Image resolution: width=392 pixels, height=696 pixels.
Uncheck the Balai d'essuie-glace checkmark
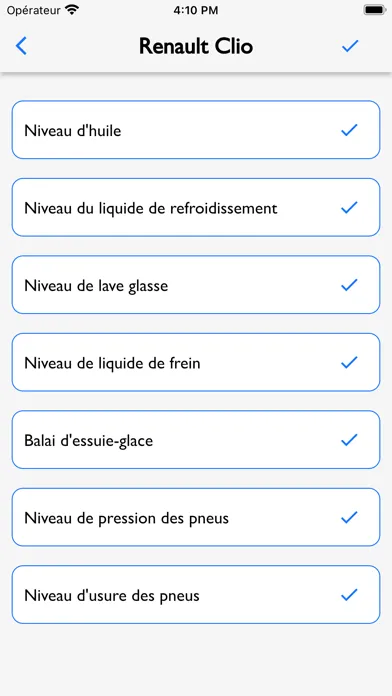point(349,440)
